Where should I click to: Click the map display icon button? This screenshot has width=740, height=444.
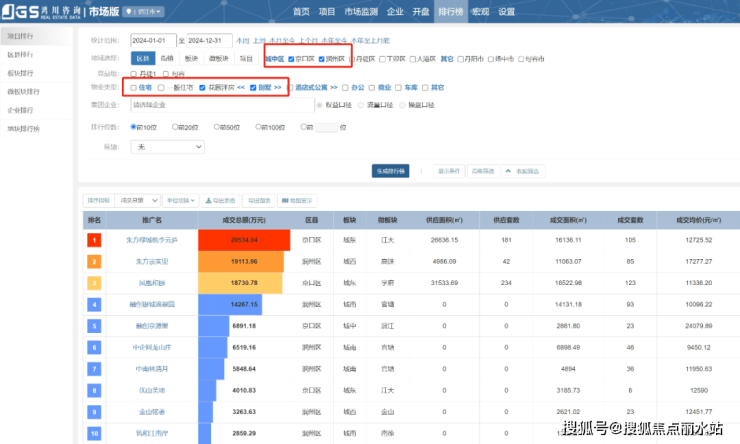tap(297, 201)
